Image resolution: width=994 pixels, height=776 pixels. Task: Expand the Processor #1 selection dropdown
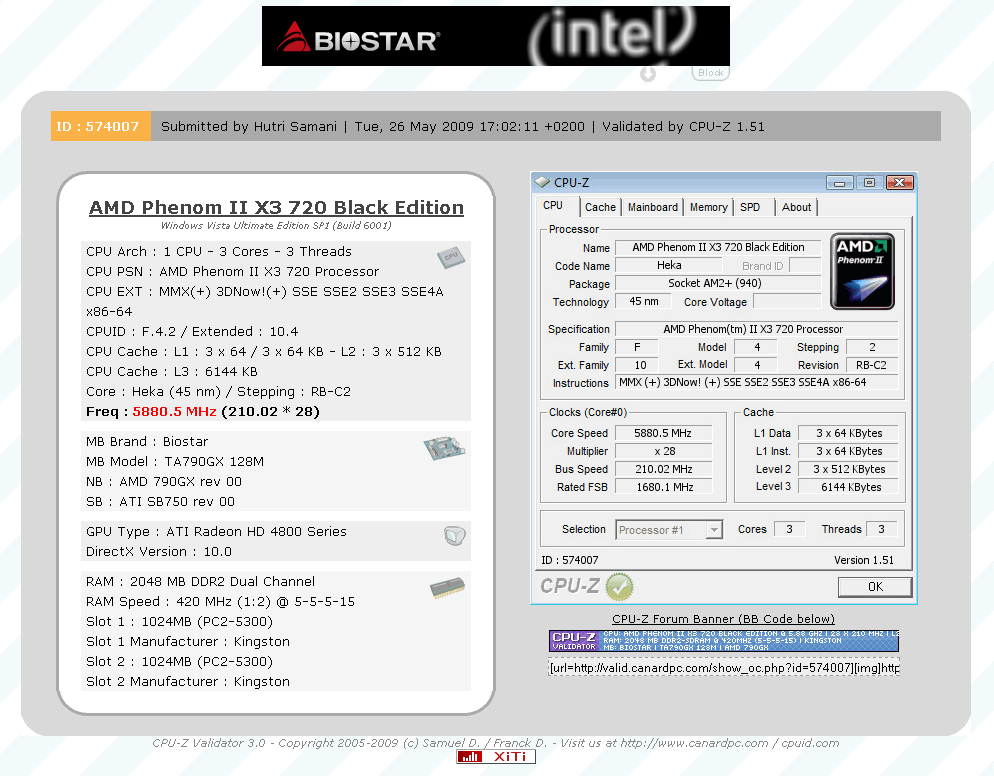[714, 529]
